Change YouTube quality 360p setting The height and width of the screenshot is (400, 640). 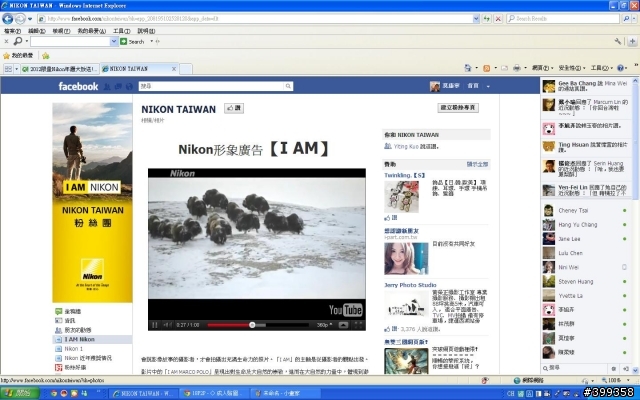[x=324, y=325]
